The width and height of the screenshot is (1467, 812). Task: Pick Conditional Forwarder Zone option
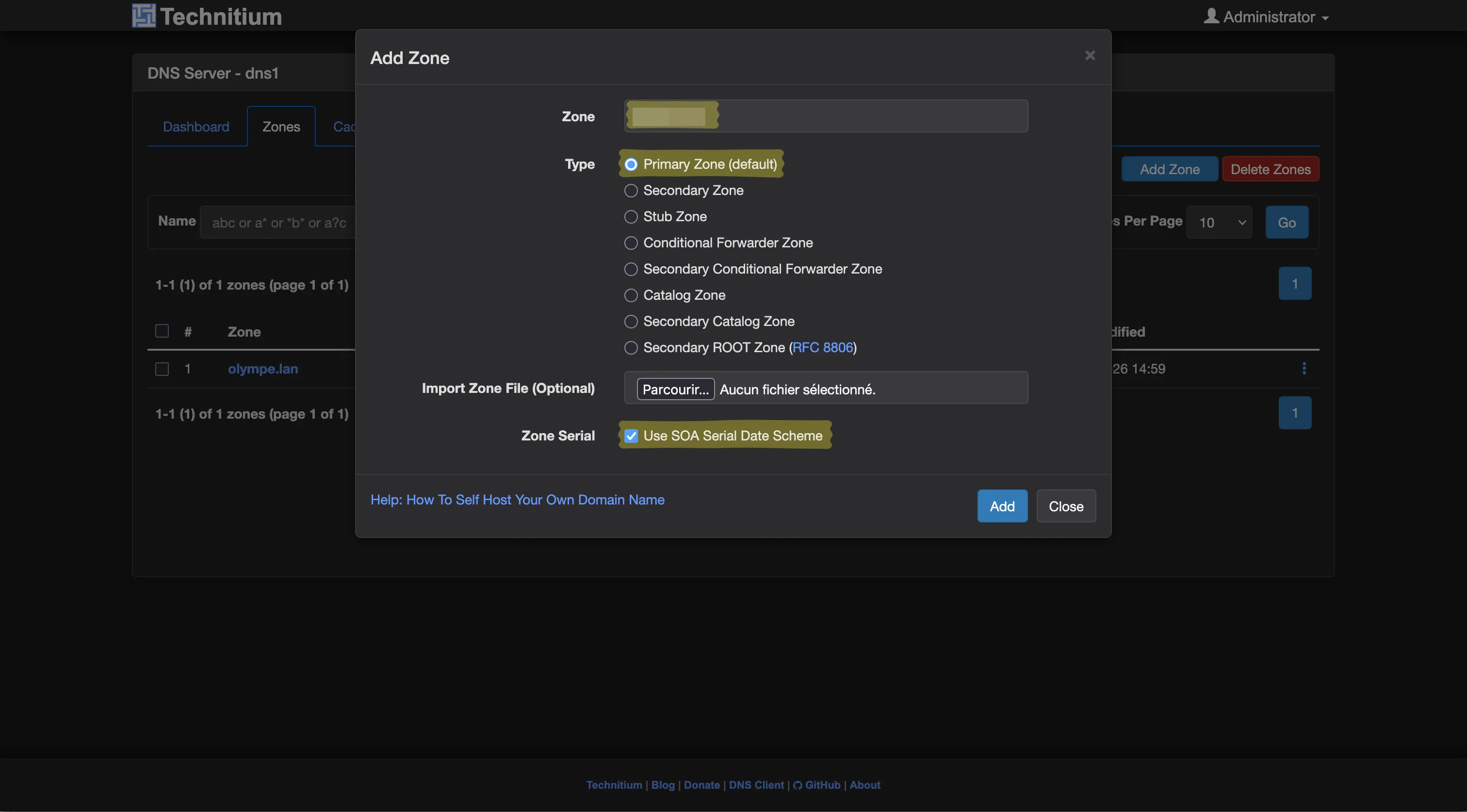tap(631, 243)
